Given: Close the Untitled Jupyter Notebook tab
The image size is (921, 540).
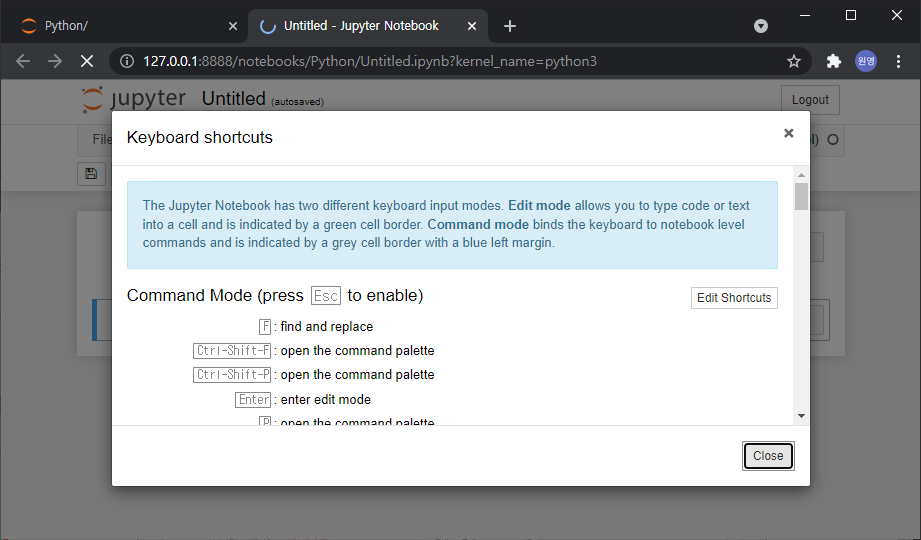Looking at the screenshot, I should (x=472, y=26).
